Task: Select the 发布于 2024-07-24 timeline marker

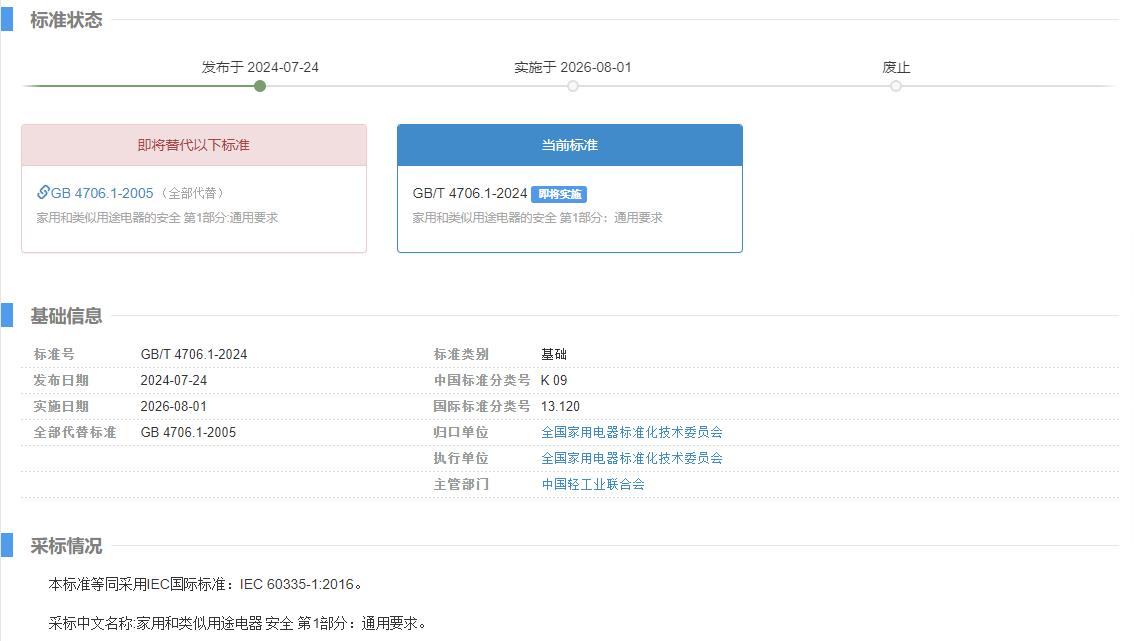Action: click(260, 86)
